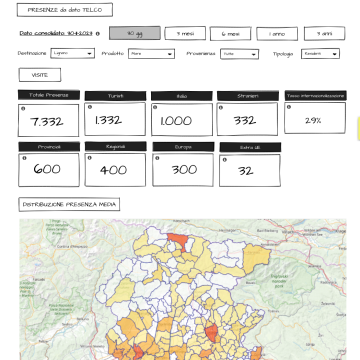
Task: Click info icon in Europa card
Action: tap(157, 158)
